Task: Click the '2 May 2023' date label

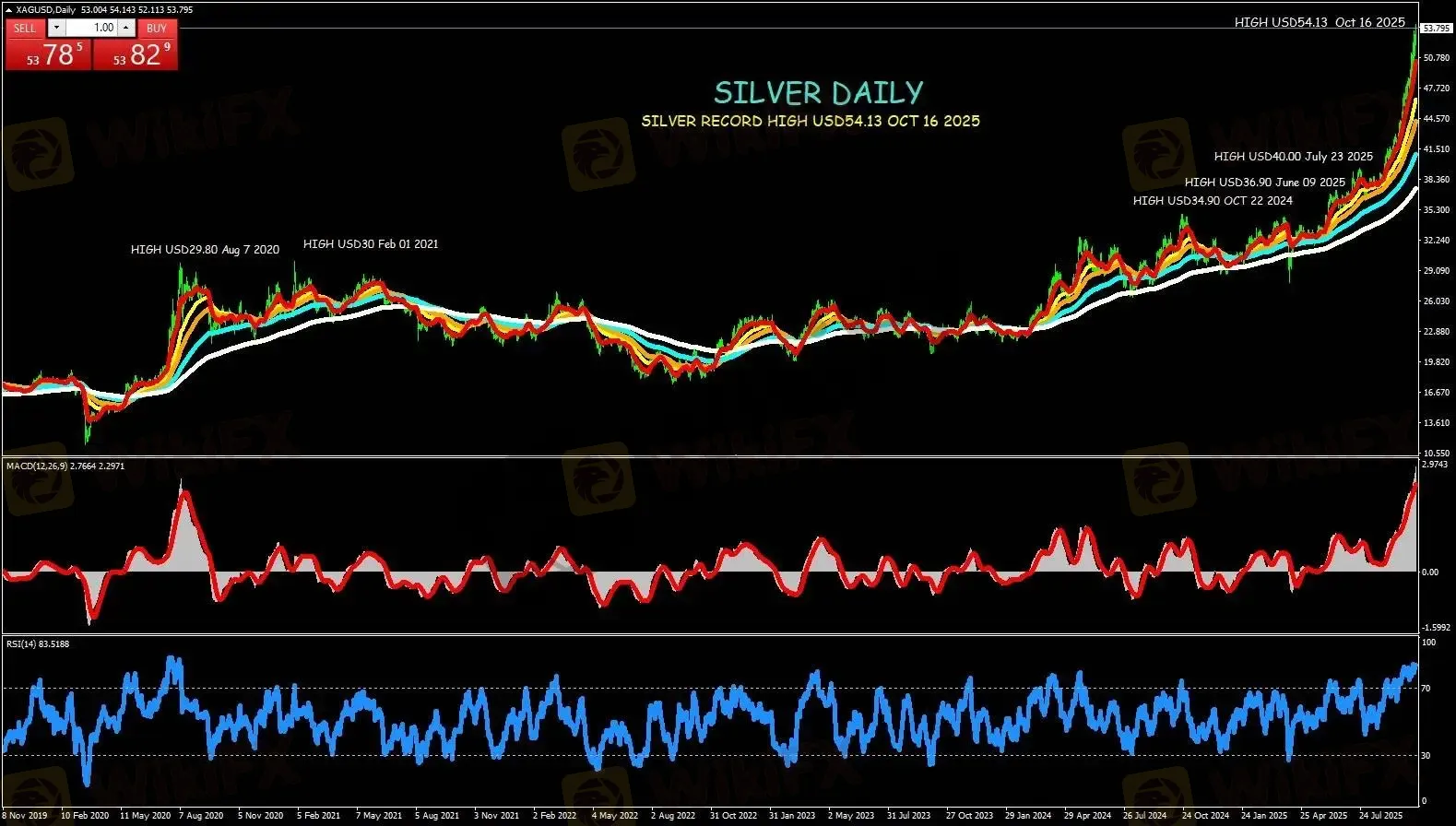Action: (851, 816)
